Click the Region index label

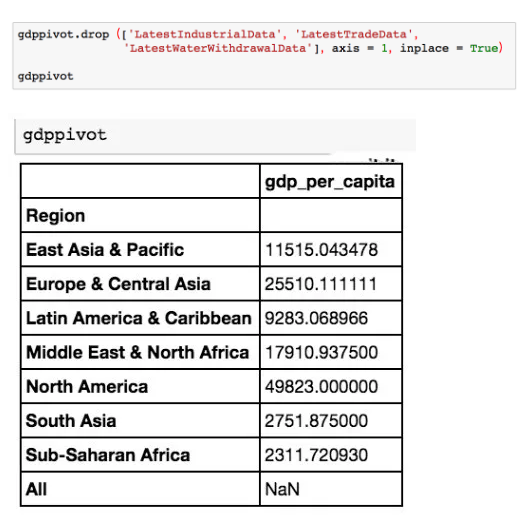coord(56,216)
